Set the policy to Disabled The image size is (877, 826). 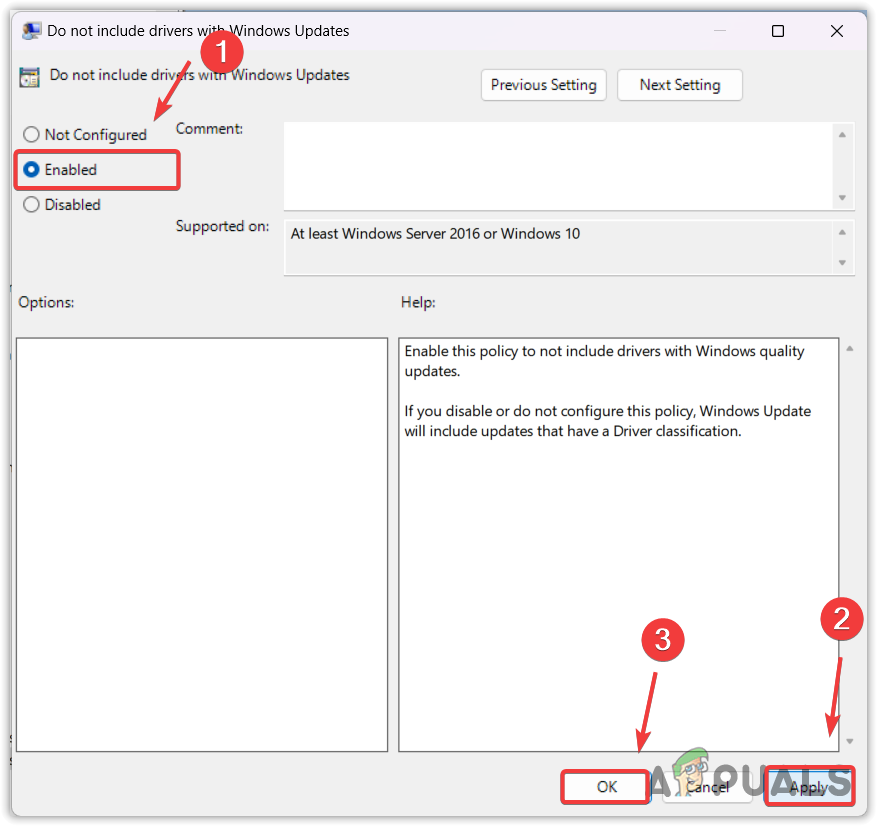tap(32, 205)
